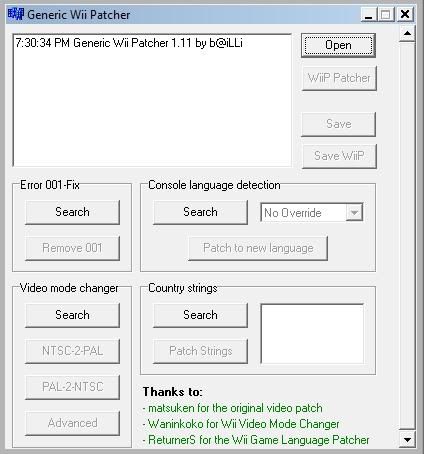Image resolution: width=424 pixels, height=454 pixels.
Task: Click the Save button
Action: 339,124
